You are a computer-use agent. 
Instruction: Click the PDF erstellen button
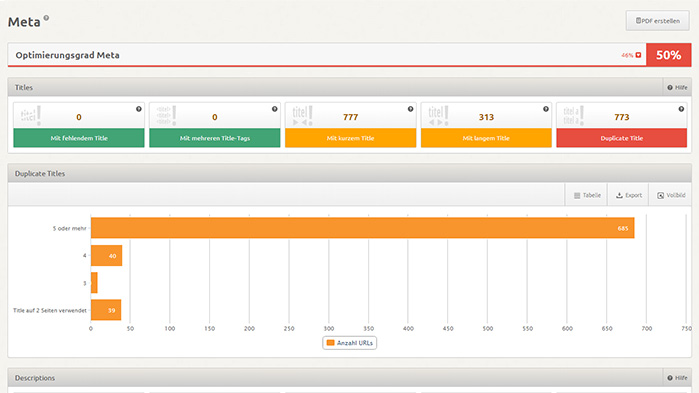(658, 20)
